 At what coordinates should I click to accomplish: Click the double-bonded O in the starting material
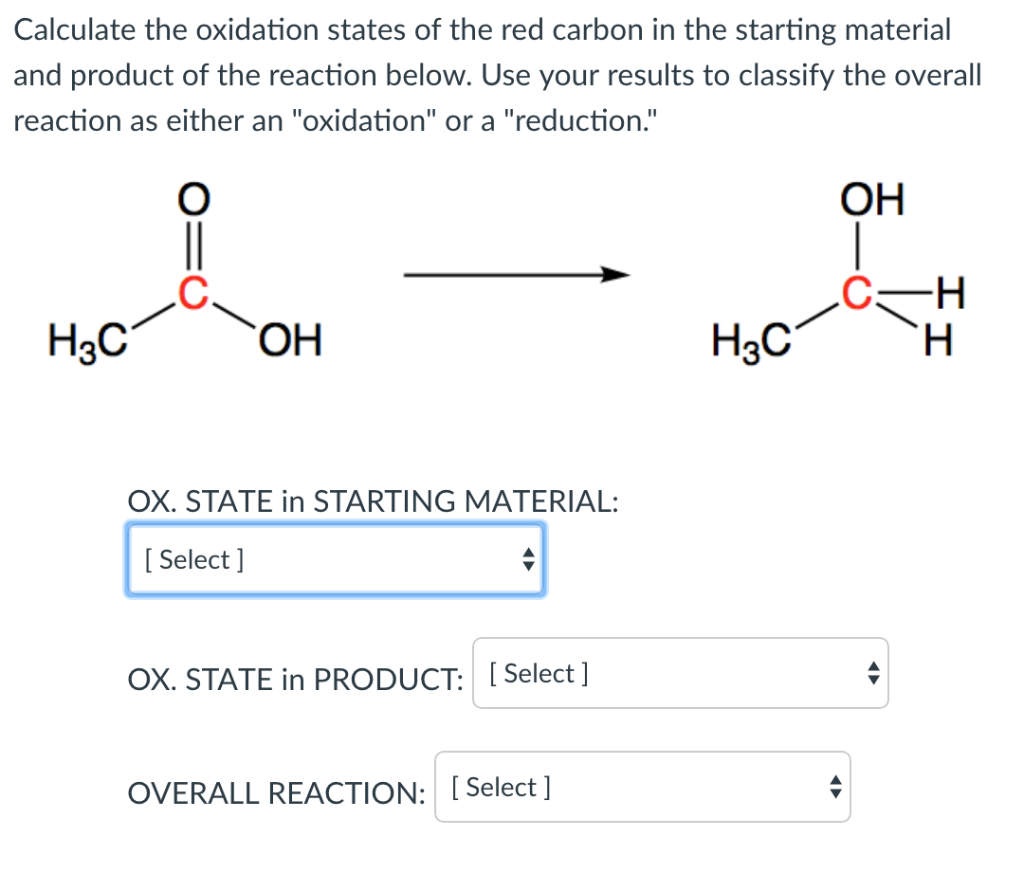click(x=192, y=199)
